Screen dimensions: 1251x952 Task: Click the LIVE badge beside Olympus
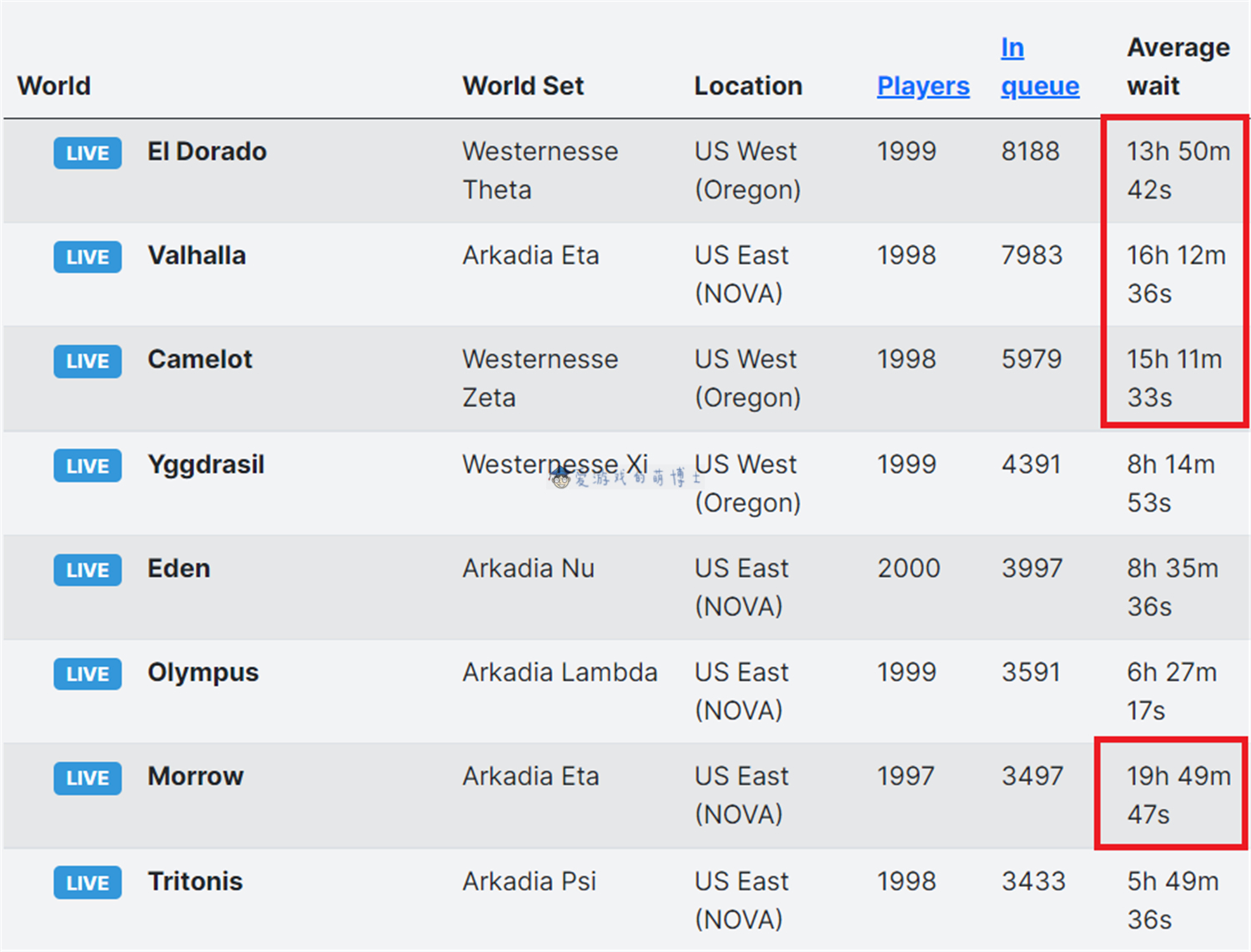point(88,674)
